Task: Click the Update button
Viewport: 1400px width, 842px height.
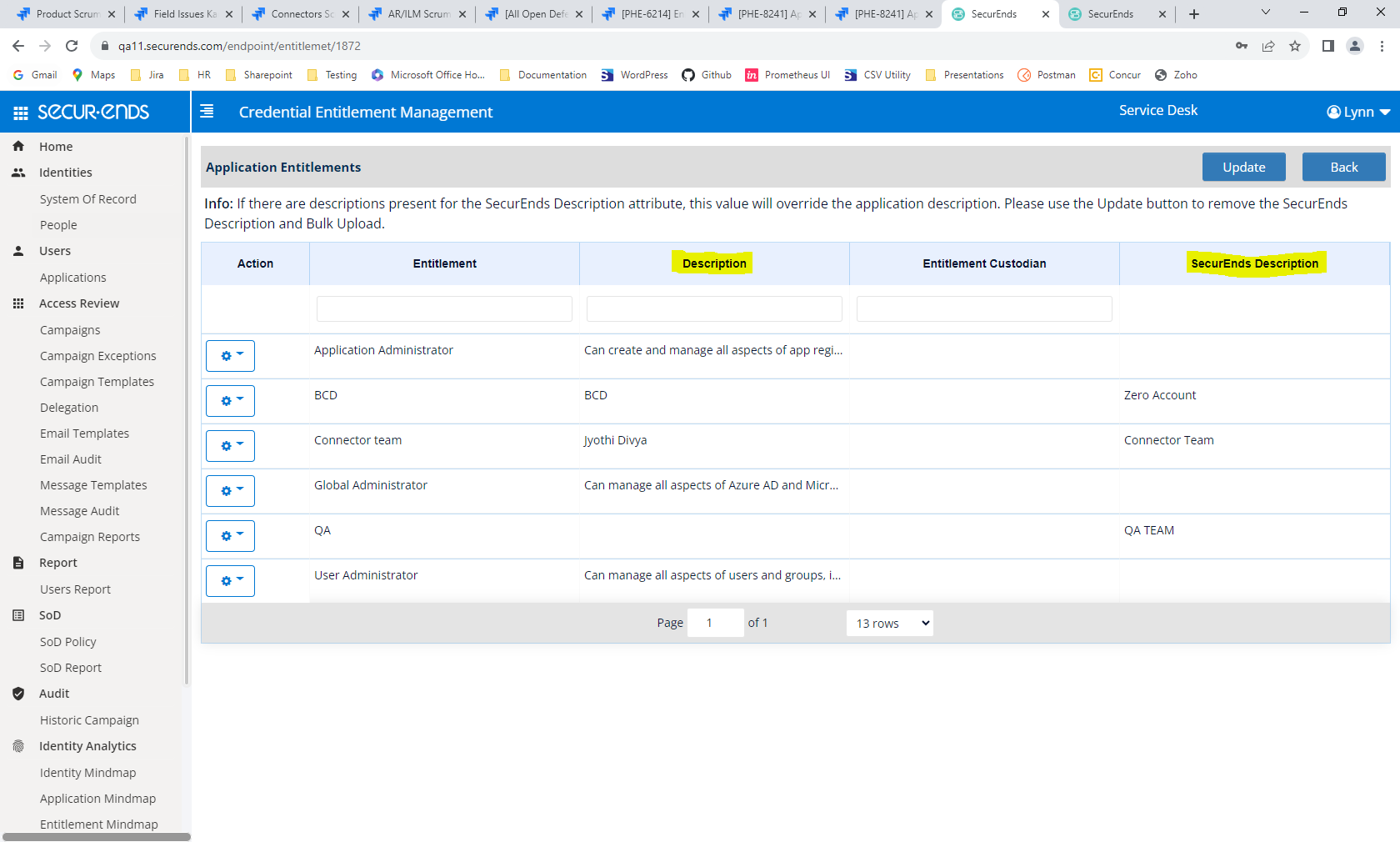Action: click(1243, 167)
